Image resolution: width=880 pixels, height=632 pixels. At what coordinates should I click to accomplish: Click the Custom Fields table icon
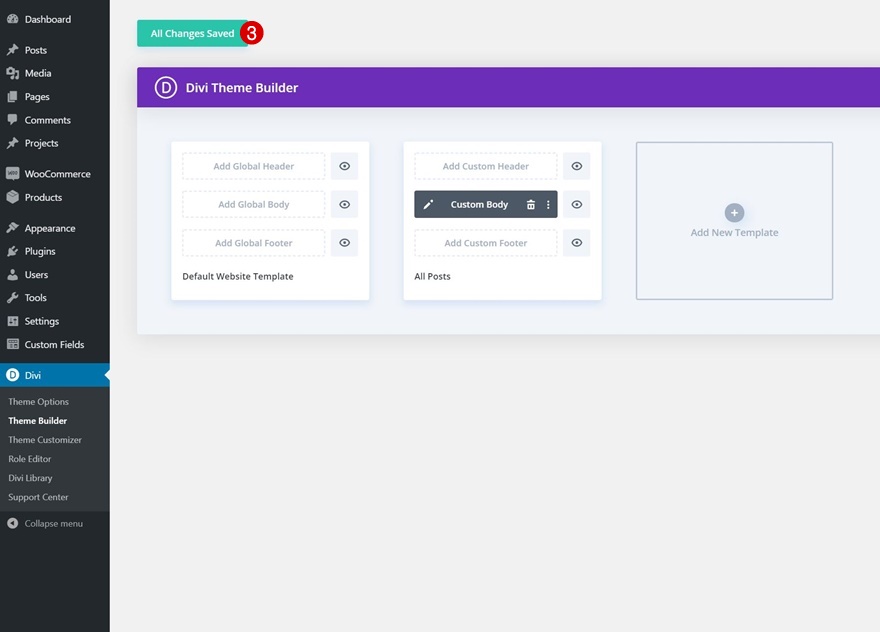point(12,344)
